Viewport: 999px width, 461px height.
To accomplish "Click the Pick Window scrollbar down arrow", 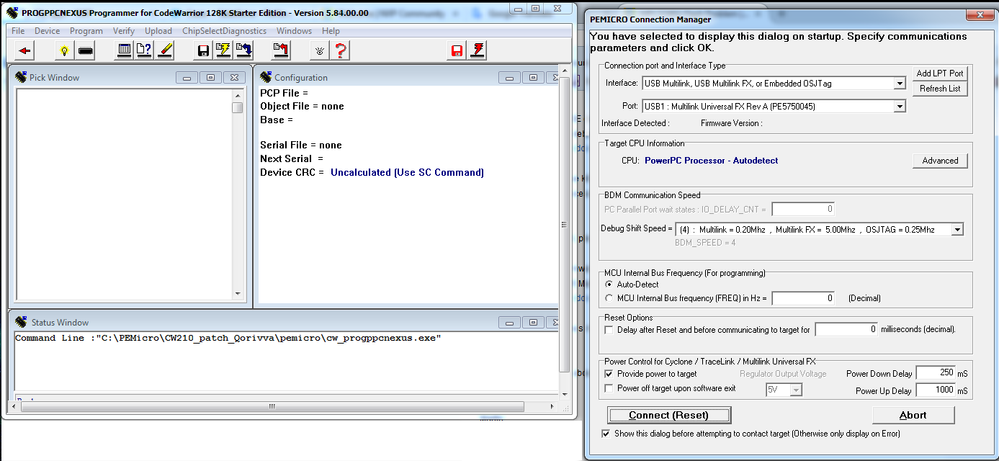I will pyautogui.click(x=238, y=294).
